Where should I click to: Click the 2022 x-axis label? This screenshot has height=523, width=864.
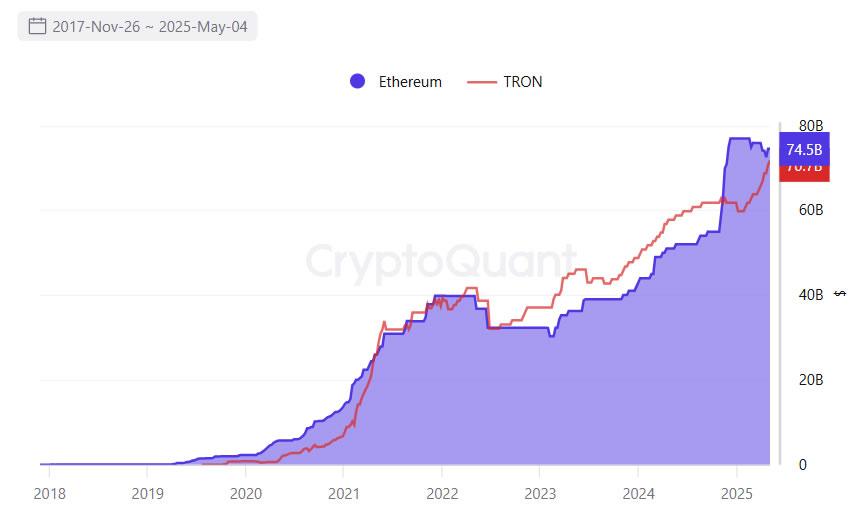441,493
